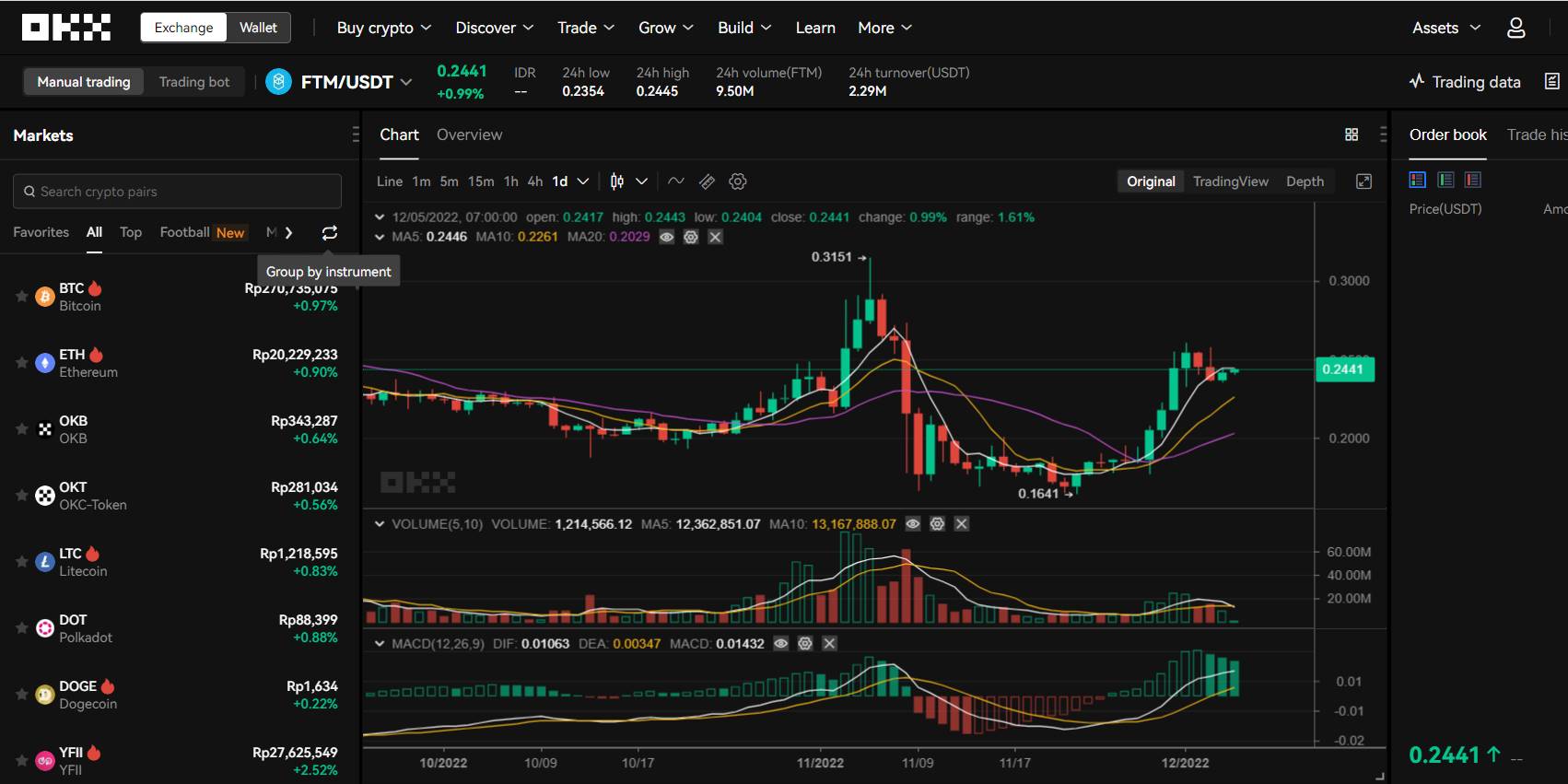1568x784 pixels.
Task: Open FTM/USDT pair selector
Action: coord(356,82)
